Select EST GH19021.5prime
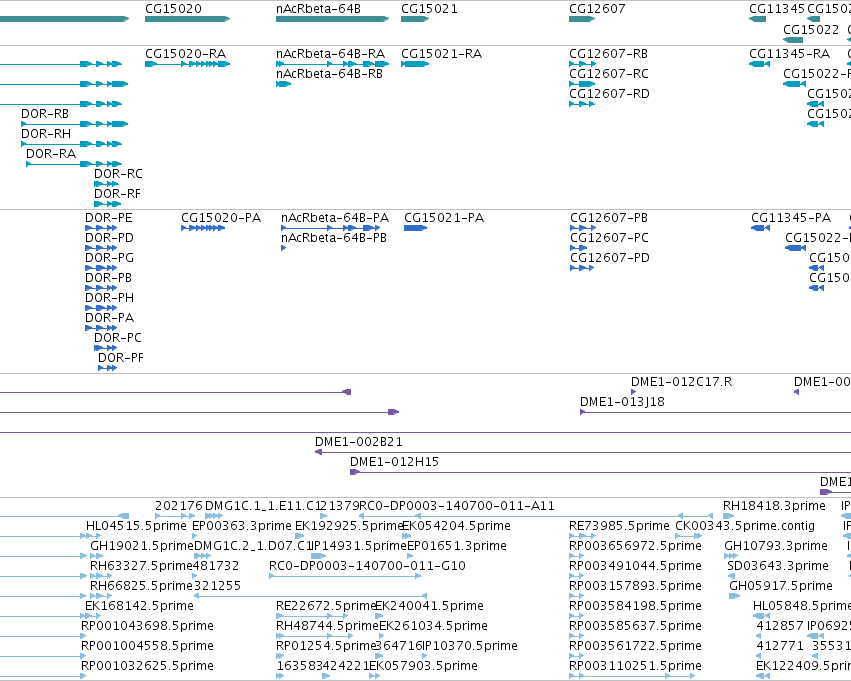 tap(142, 546)
